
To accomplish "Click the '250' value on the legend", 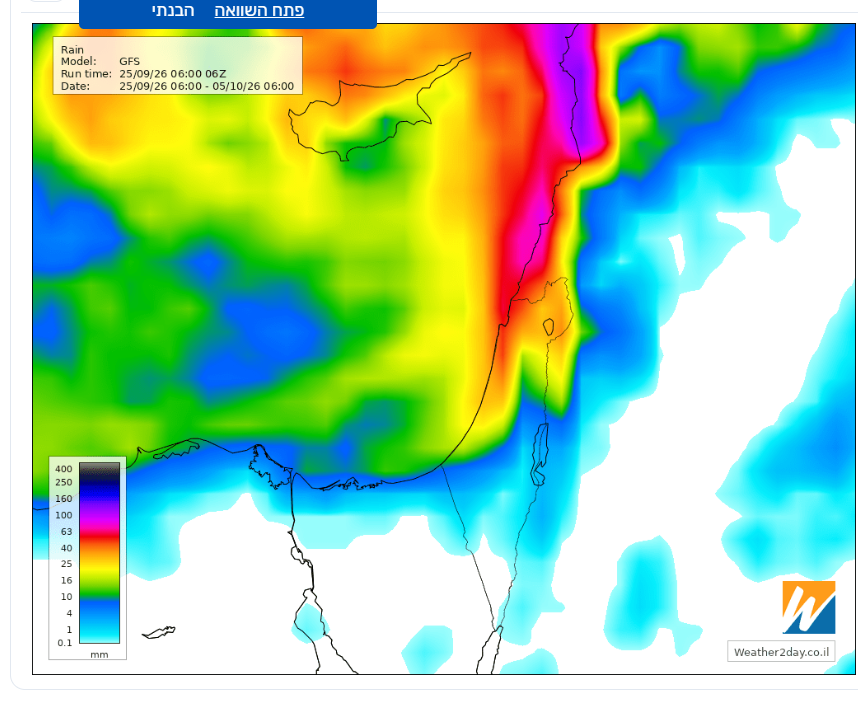I will pyautogui.click(x=63, y=483).
